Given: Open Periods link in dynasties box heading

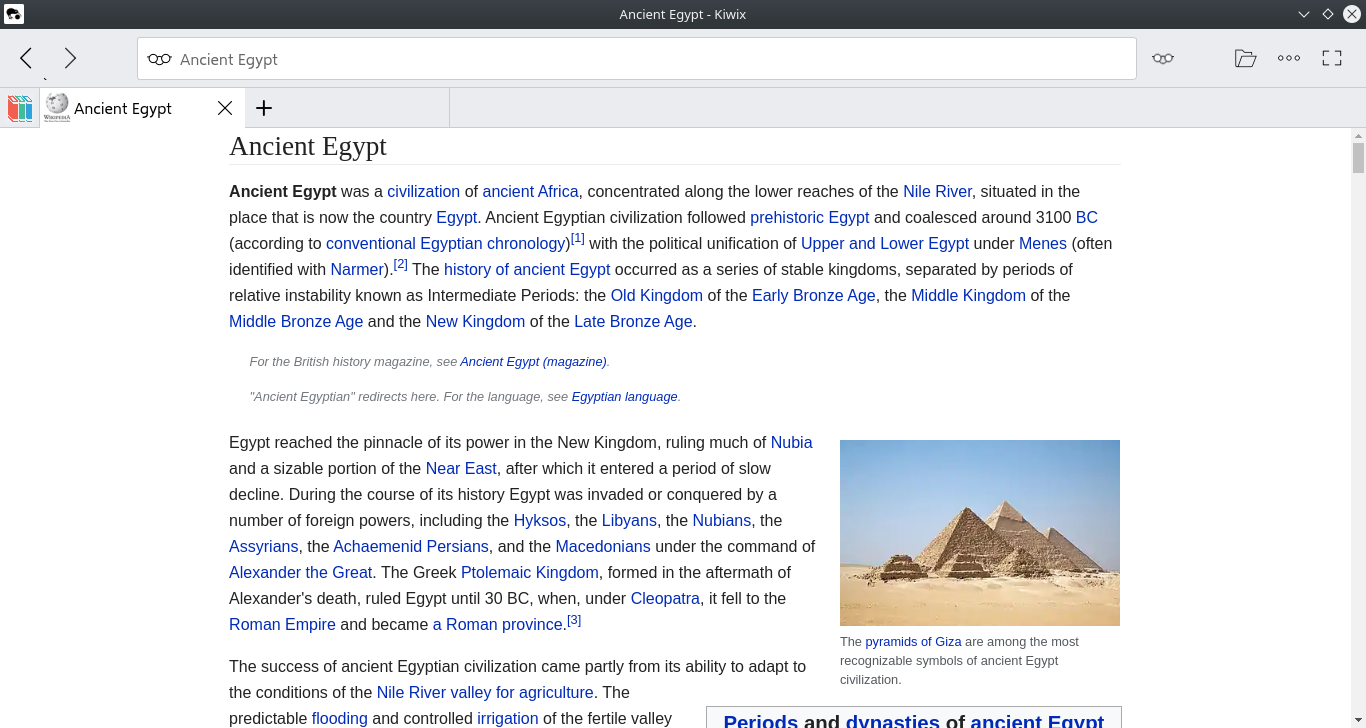Looking at the screenshot, I should (x=760, y=721).
